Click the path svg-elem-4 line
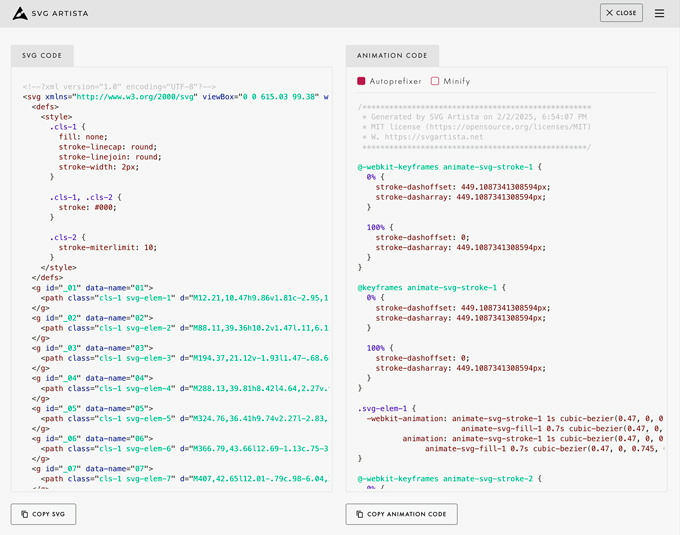 tap(185, 388)
